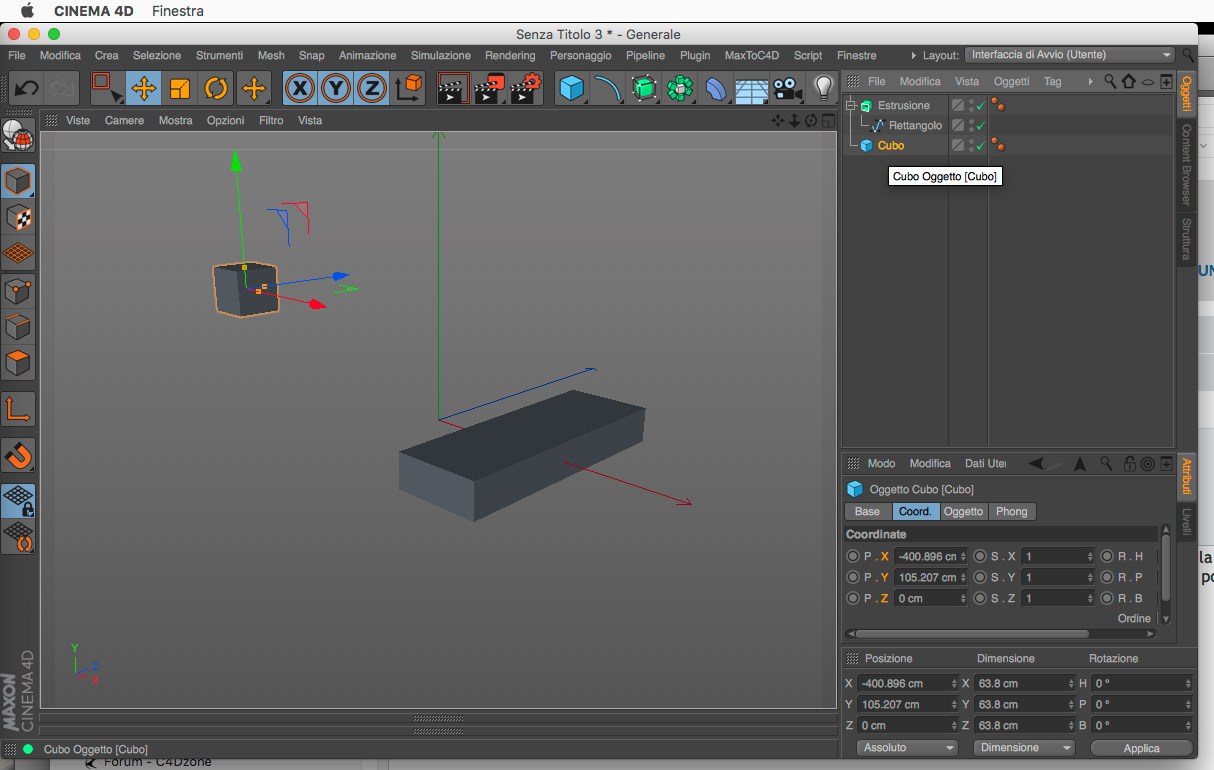Click the Applica button
Screen dimensions: 1214x770
[1141, 748]
